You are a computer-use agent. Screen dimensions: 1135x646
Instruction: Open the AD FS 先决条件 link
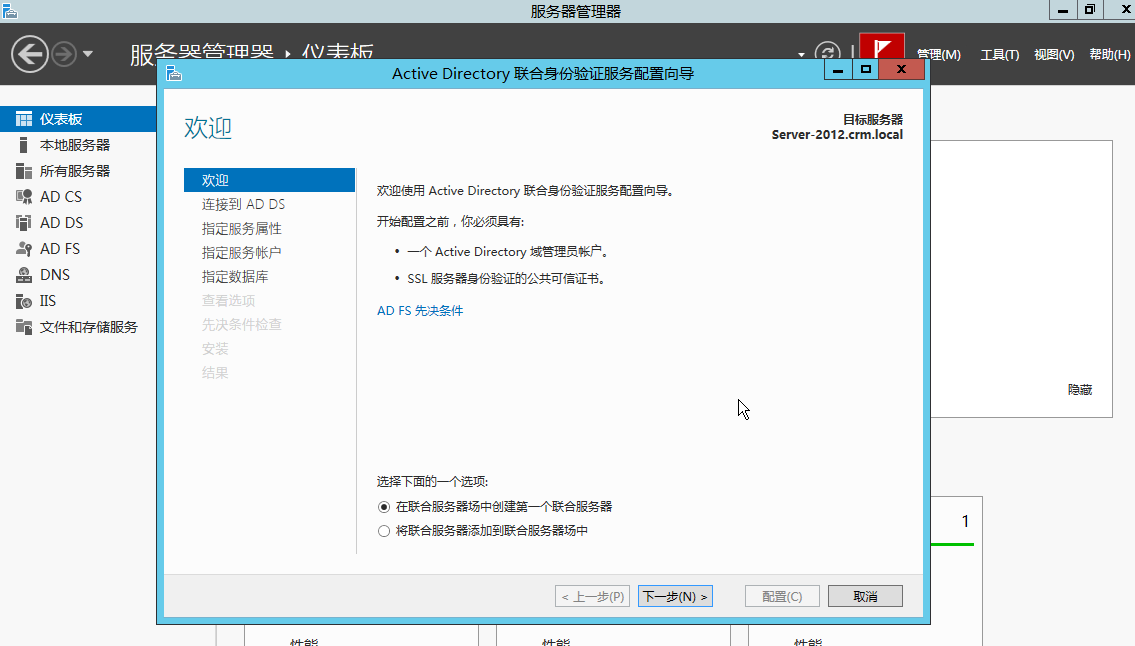click(x=420, y=311)
